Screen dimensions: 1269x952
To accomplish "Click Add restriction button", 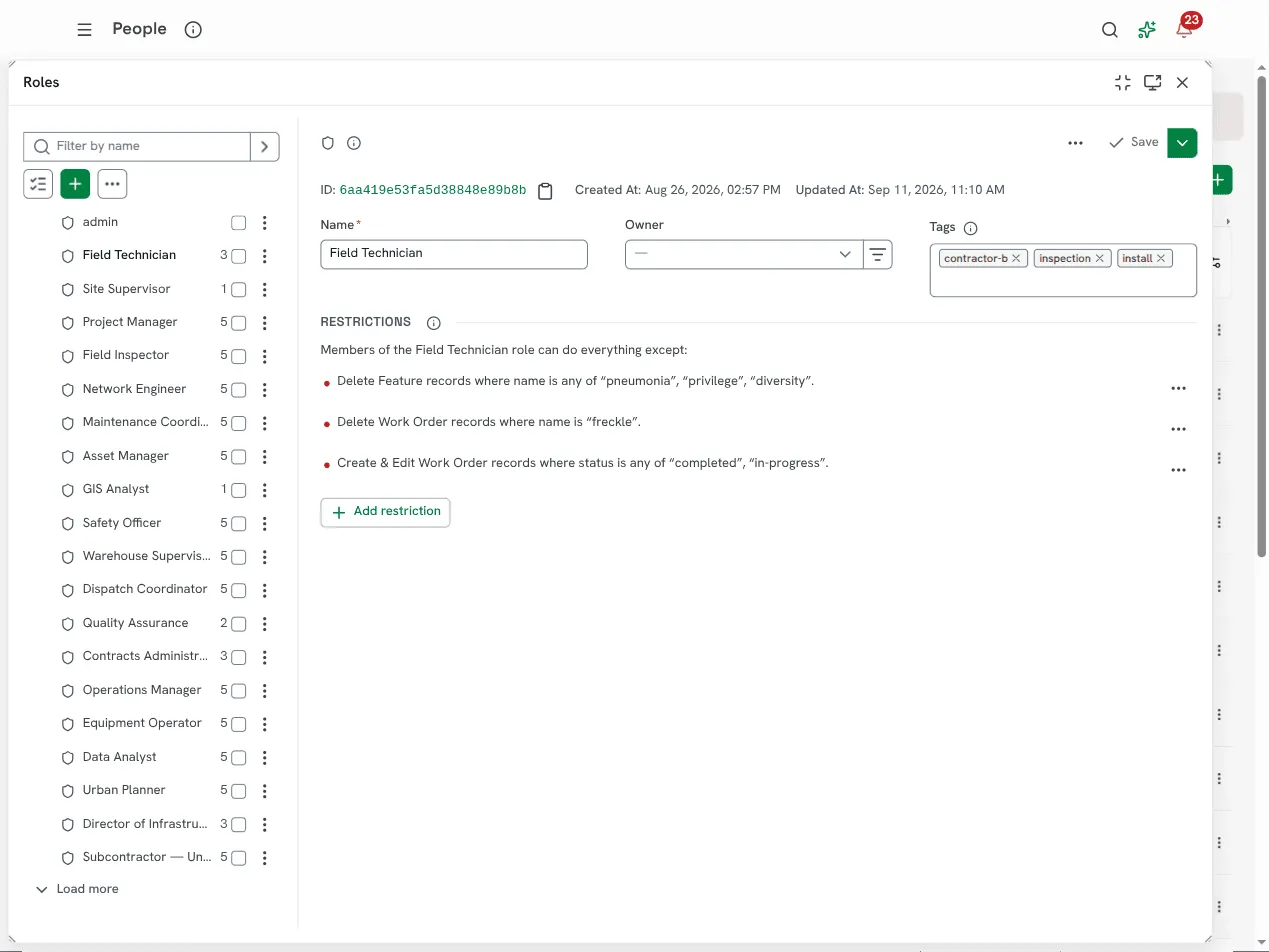I will (x=385, y=512).
